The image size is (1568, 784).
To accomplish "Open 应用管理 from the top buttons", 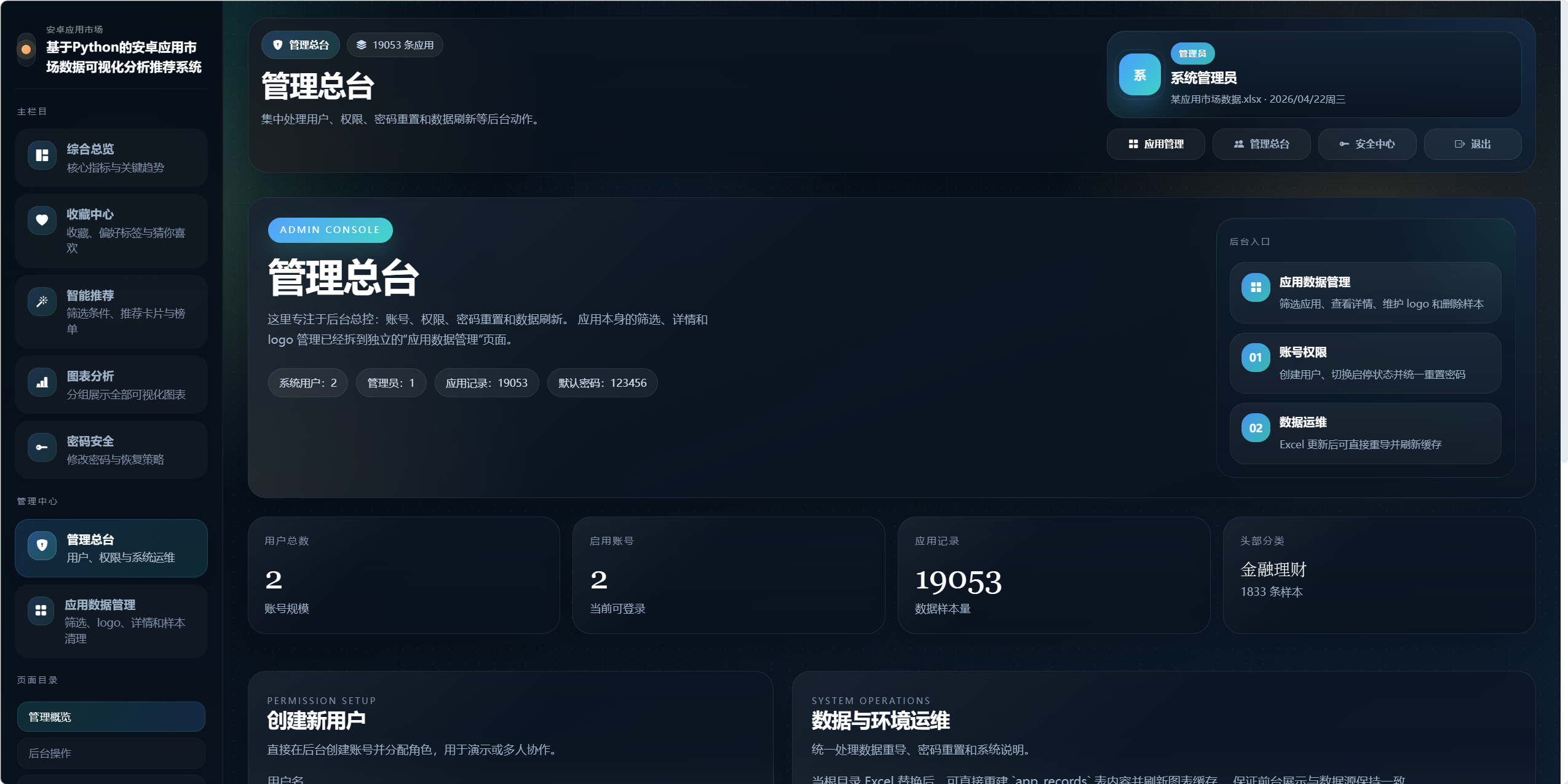I will point(1155,144).
